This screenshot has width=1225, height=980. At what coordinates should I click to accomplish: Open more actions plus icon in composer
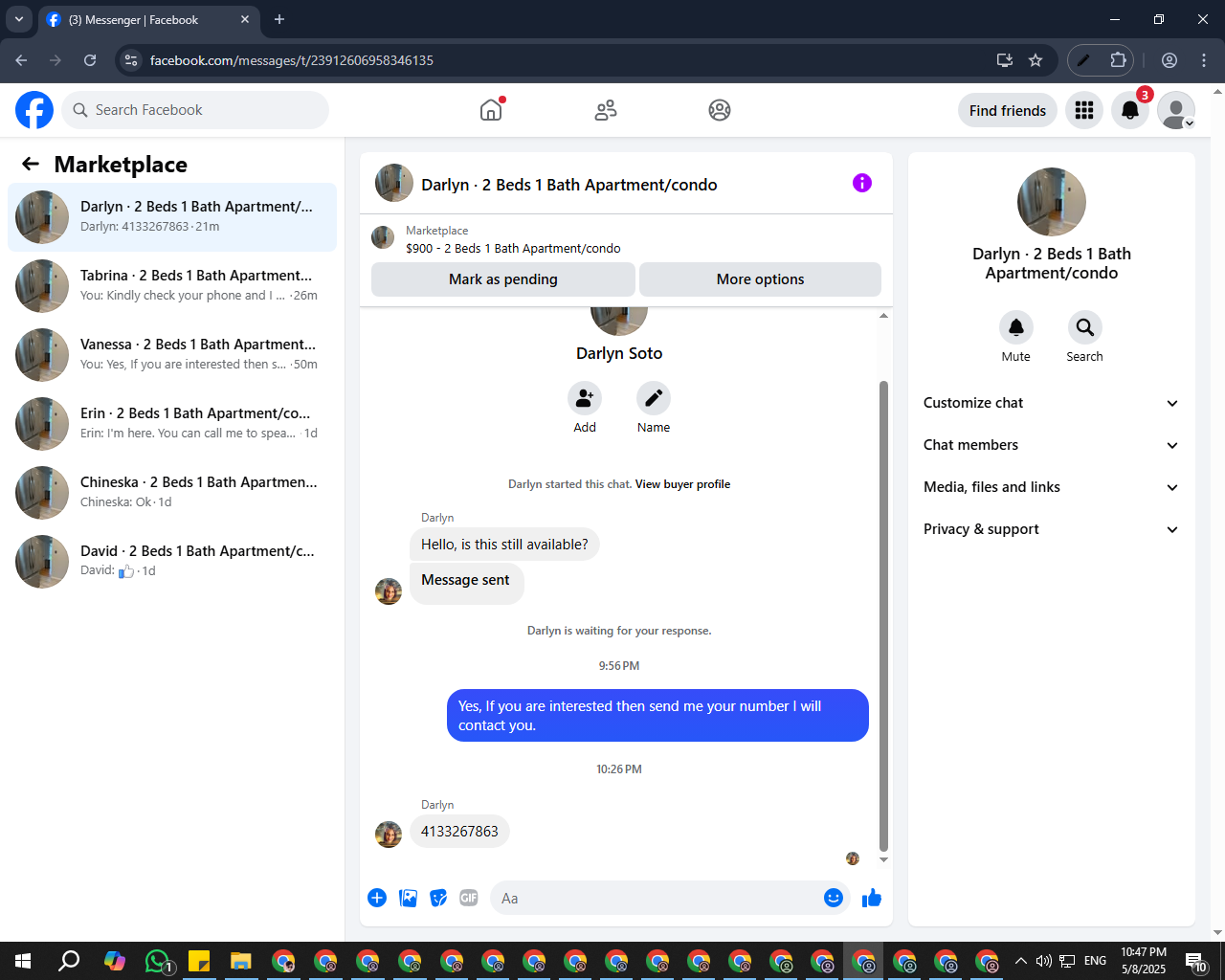coord(377,898)
